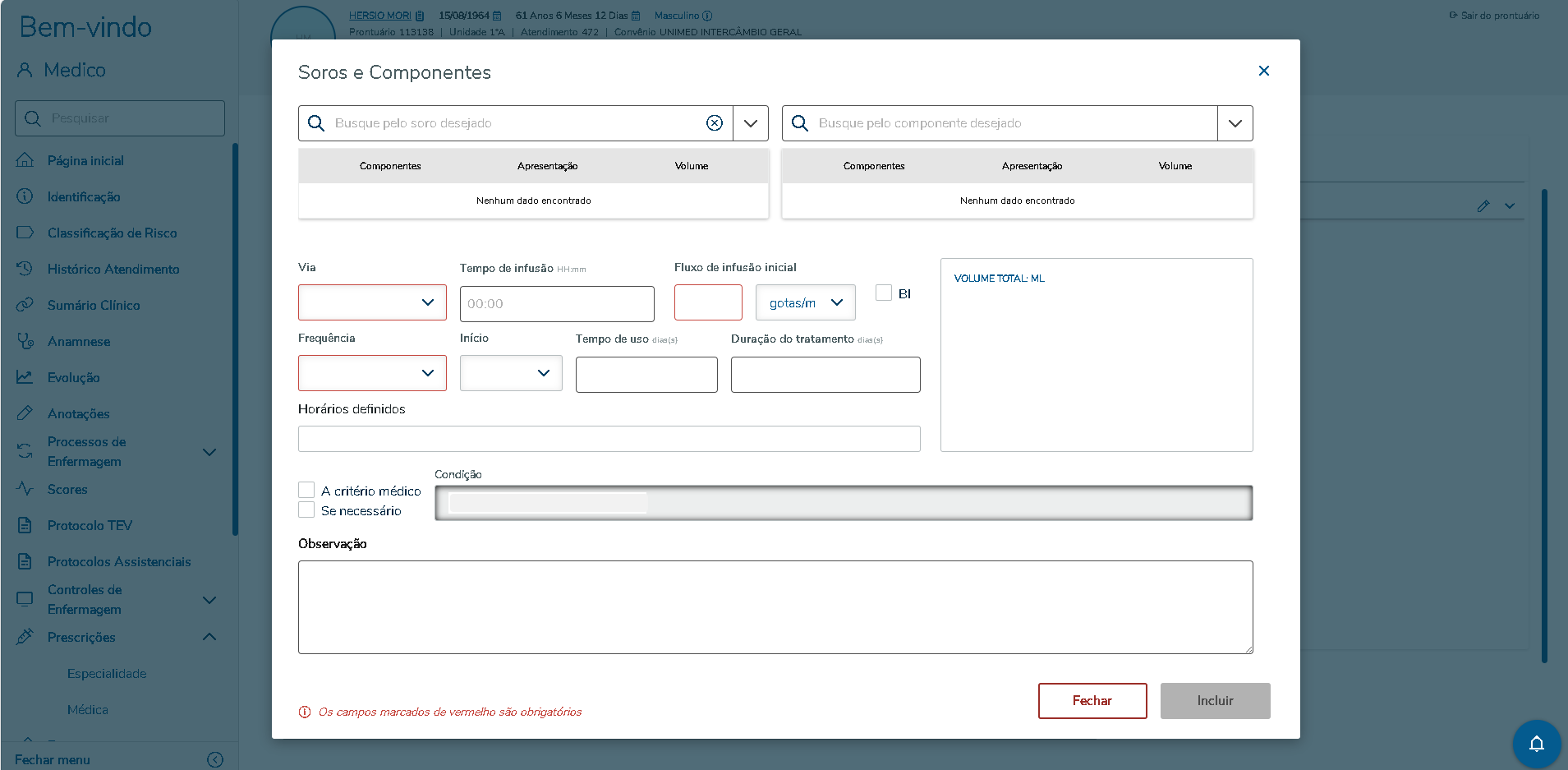Click the magnifier icon in componente search
The height and width of the screenshot is (770, 1568).
tap(800, 123)
